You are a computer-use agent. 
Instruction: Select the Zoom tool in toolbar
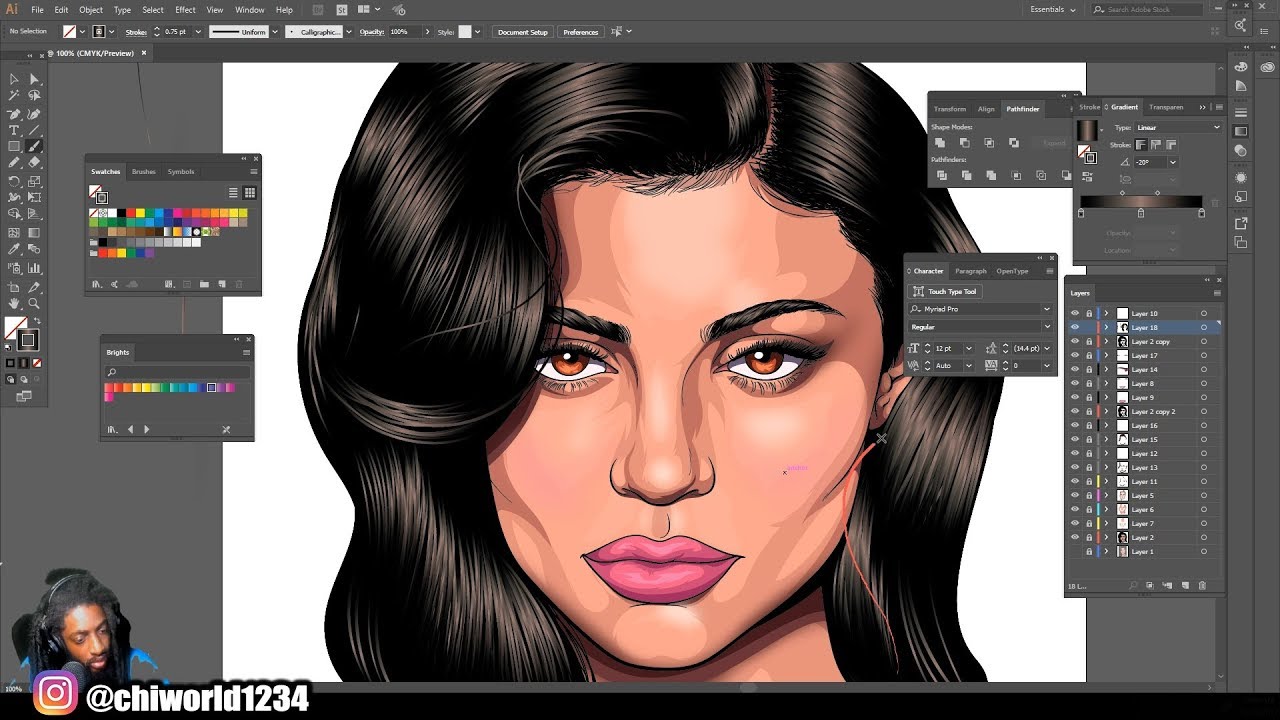point(34,303)
